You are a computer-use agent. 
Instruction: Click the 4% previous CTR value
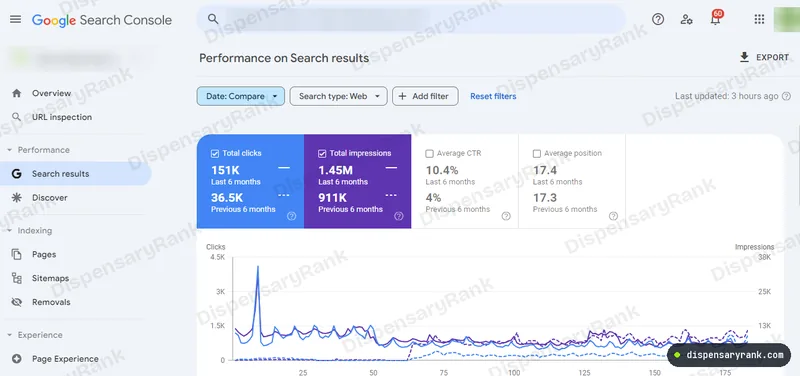(433, 197)
